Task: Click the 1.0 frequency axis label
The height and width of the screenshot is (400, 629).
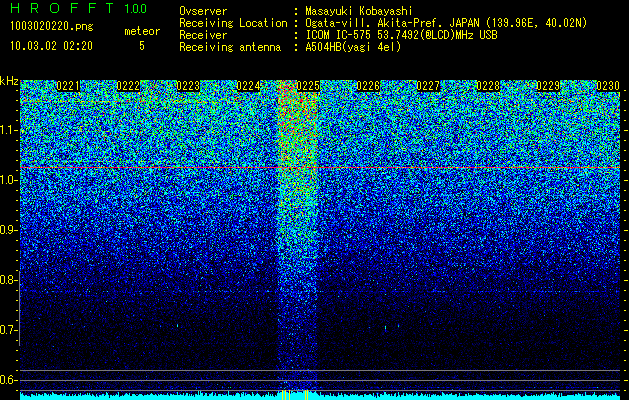Action: tap(8, 180)
